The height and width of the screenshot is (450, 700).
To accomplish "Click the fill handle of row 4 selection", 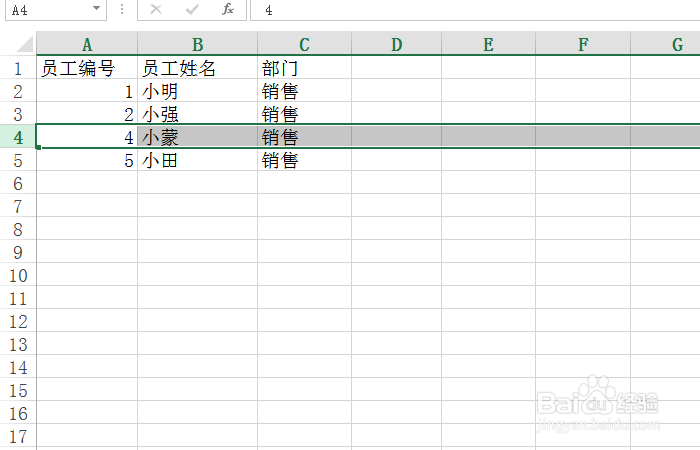I will coord(38,147).
